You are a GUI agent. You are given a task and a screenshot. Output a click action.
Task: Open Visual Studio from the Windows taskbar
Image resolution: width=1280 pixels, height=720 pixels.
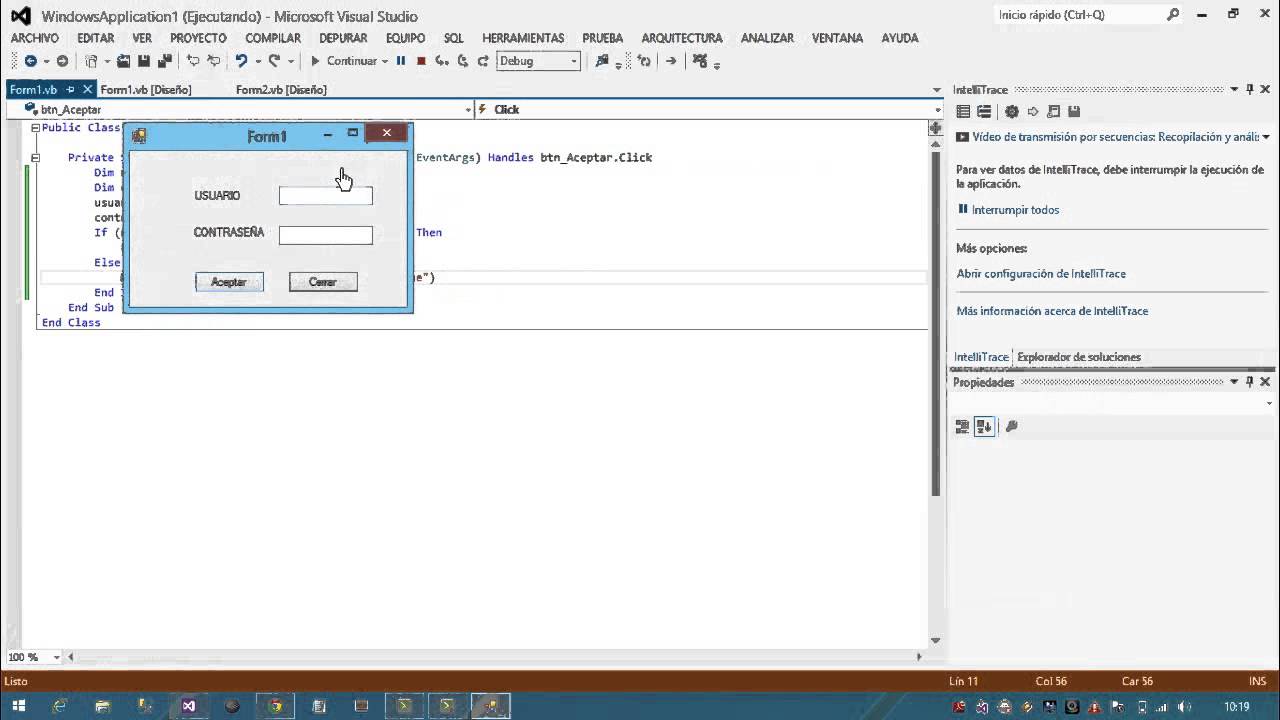click(x=189, y=706)
